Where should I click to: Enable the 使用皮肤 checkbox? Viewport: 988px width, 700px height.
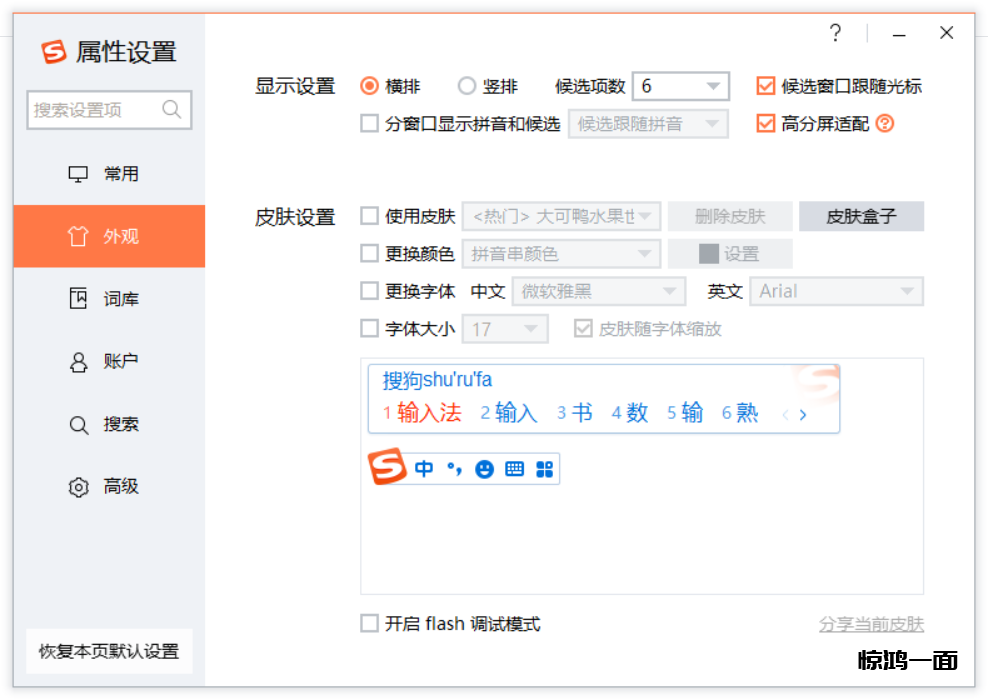pos(370,216)
